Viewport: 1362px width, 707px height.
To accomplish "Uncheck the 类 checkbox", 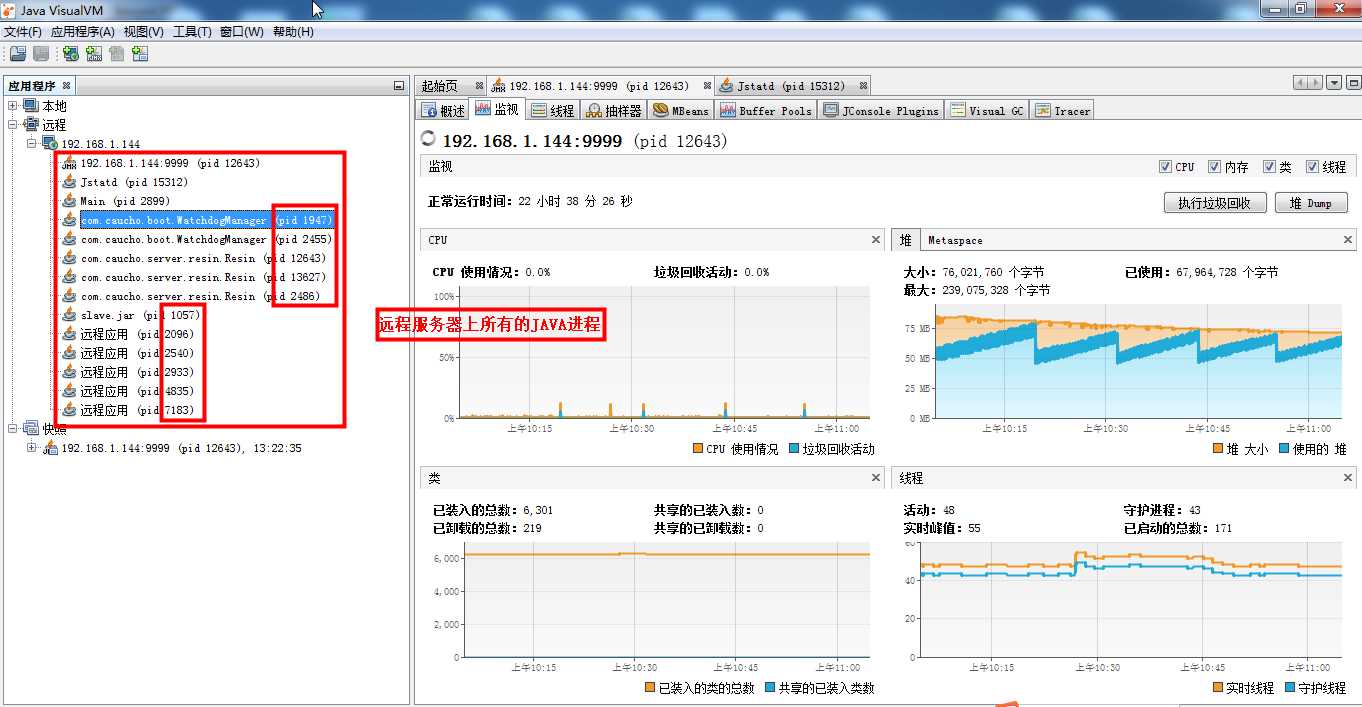I will coord(1269,167).
